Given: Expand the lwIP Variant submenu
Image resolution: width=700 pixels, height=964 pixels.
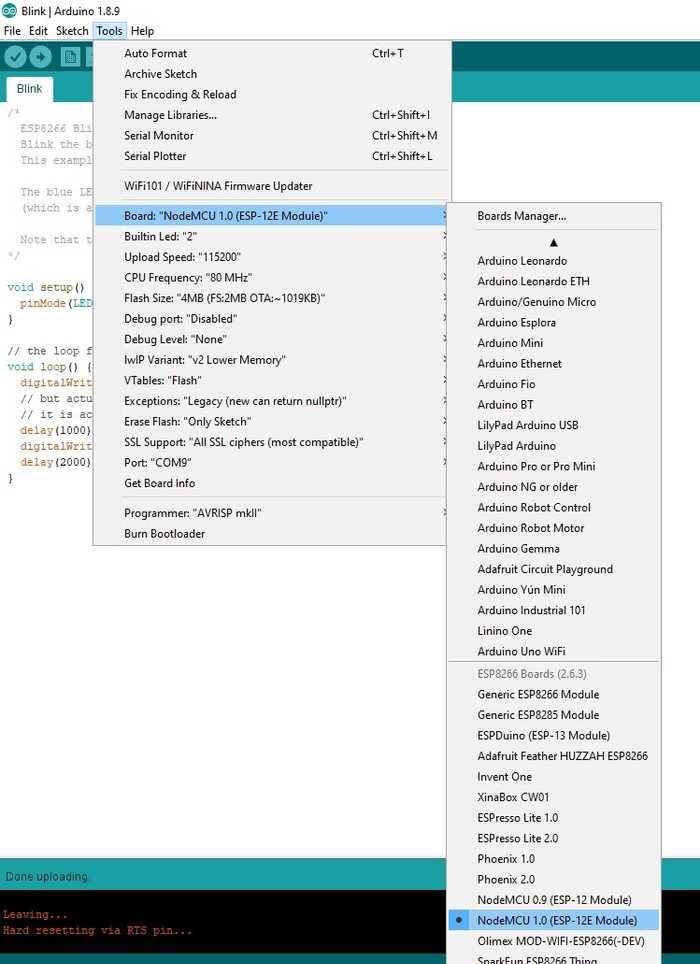Looking at the screenshot, I should click(272, 360).
